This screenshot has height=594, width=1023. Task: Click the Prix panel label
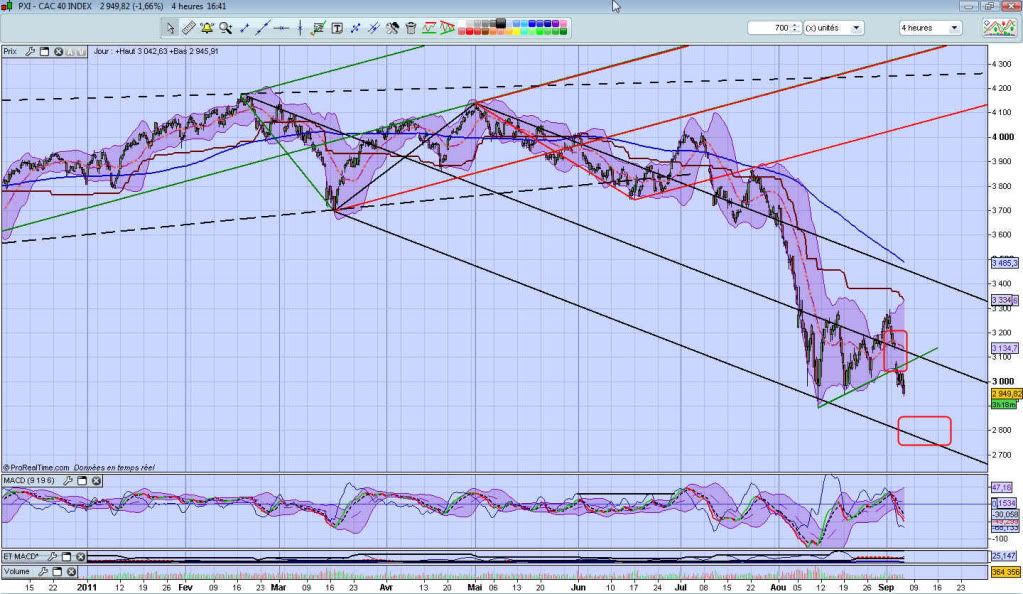pos(10,50)
